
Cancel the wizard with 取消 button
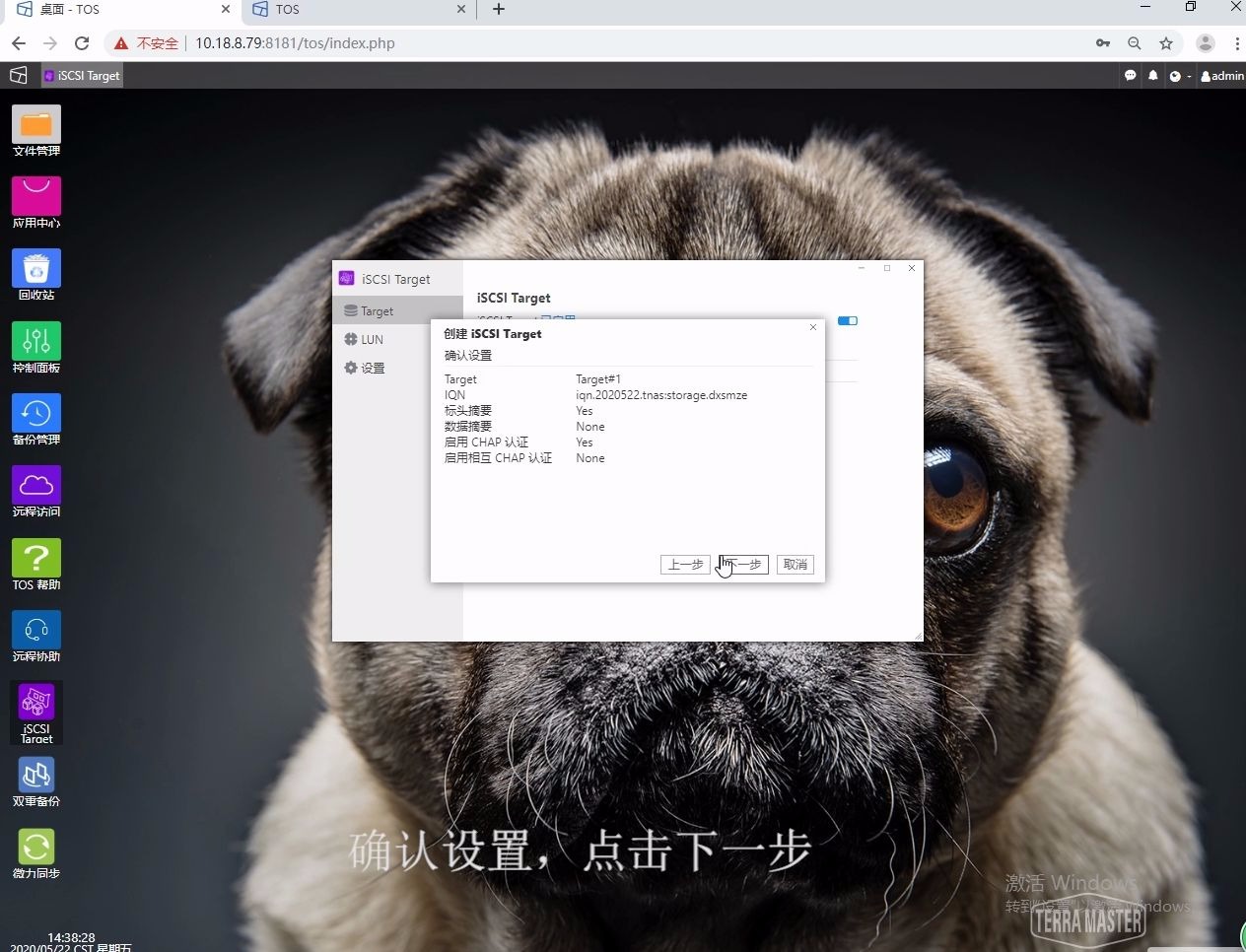coord(795,564)
